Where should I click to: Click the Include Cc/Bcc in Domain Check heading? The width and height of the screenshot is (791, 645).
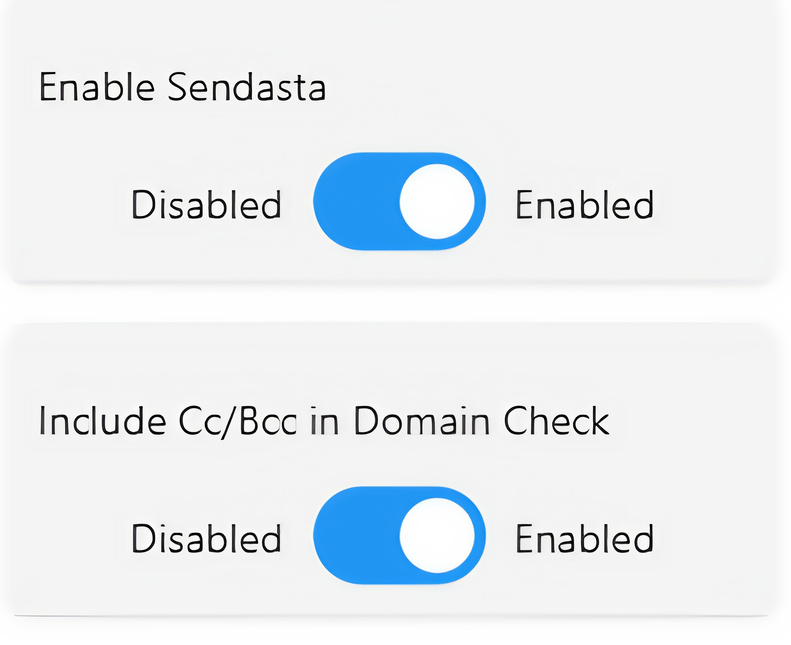point(323,421)
